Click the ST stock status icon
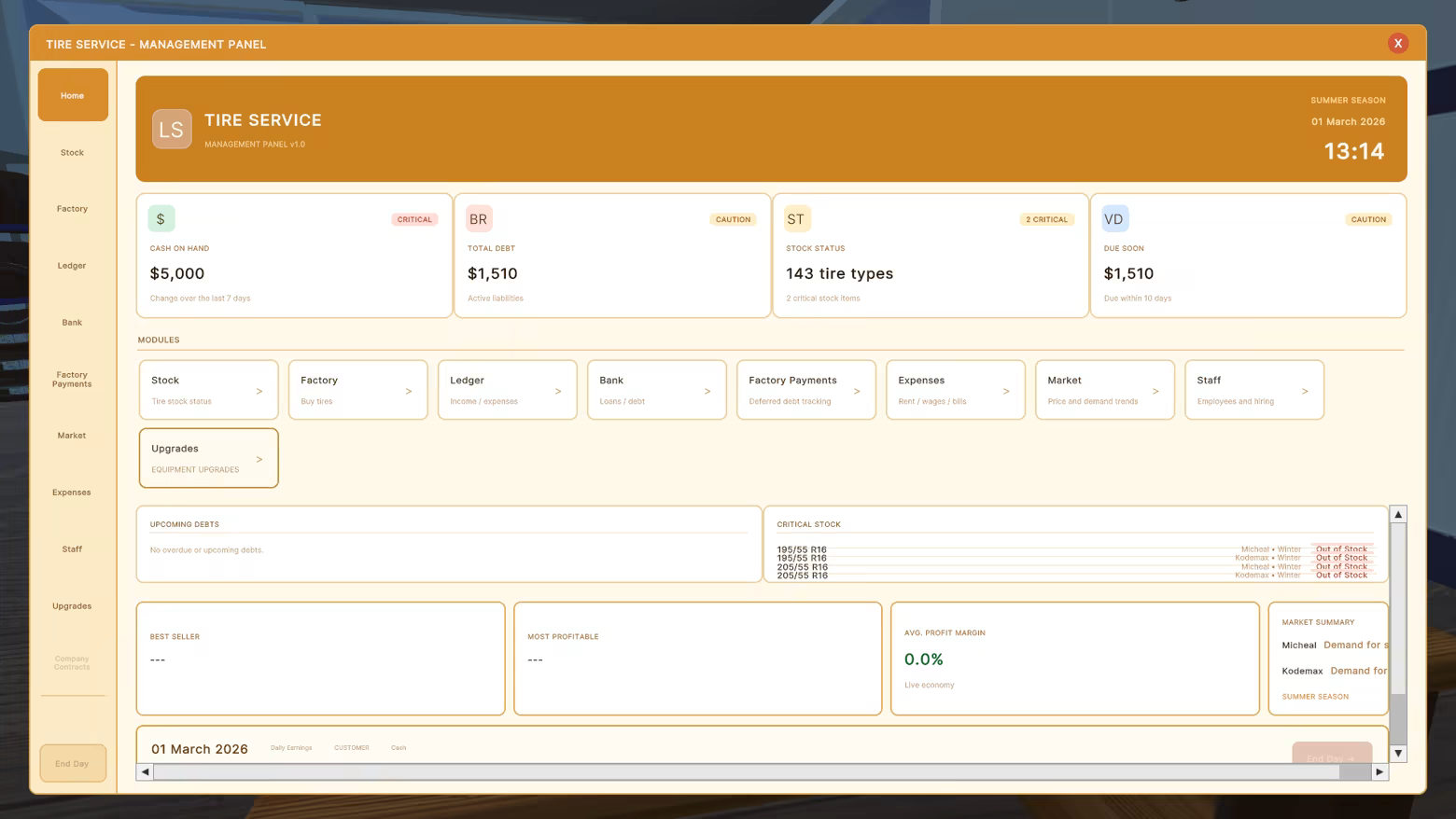Viewport: 1456px width, 819px height. tap(796, 218)
